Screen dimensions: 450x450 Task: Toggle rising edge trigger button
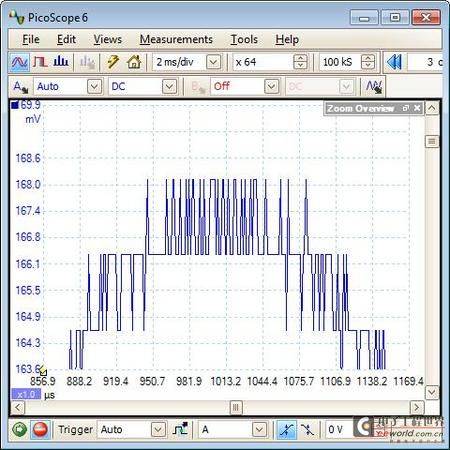point(286,429)
